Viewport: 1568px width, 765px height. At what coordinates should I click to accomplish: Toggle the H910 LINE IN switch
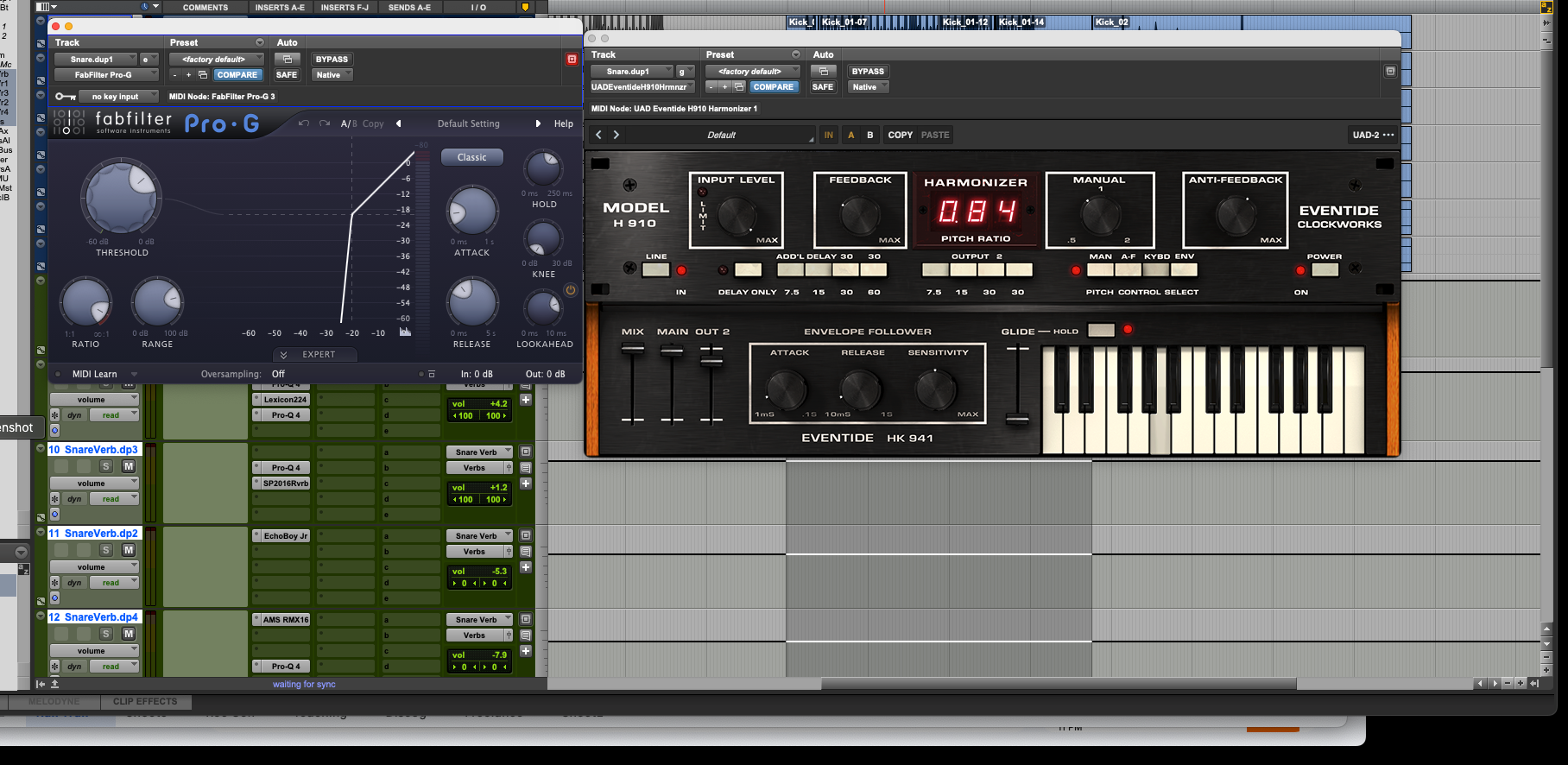coord(656,270)
